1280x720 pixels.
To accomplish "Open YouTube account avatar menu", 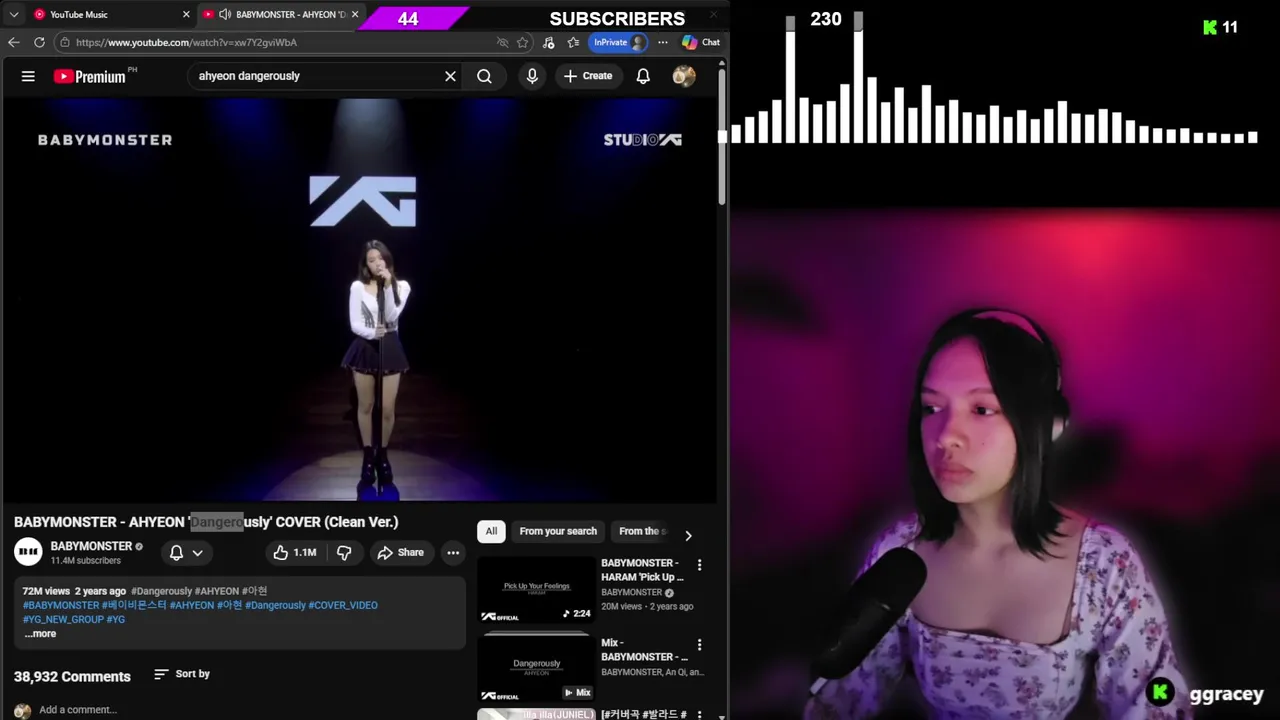I will coord(684,76).
